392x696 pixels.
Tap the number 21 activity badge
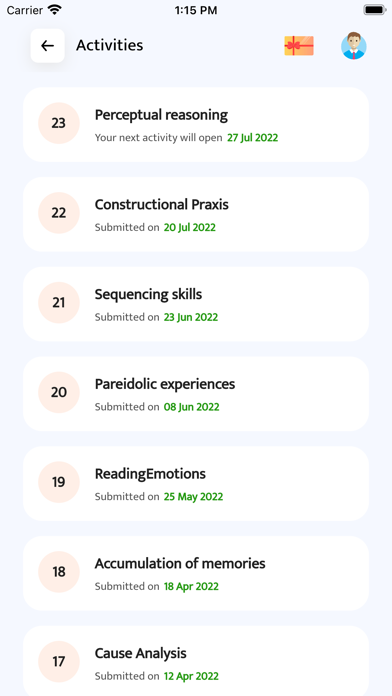[x=59, y=303]
